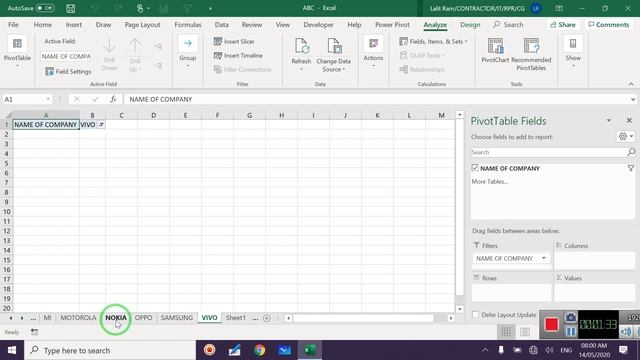The image size is (640, 360).
Task: Expand the Name Box dropdown
Action: [x=48, y=99]
